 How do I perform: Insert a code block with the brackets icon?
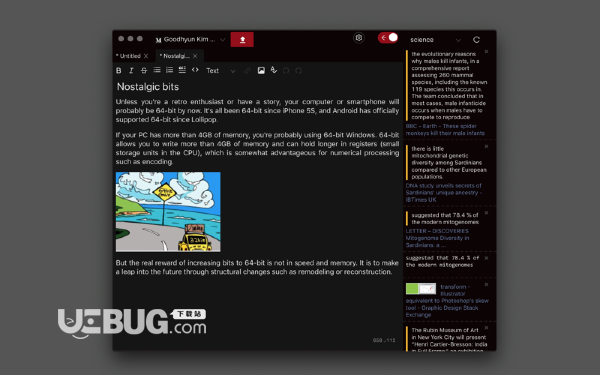pos(195,70)
